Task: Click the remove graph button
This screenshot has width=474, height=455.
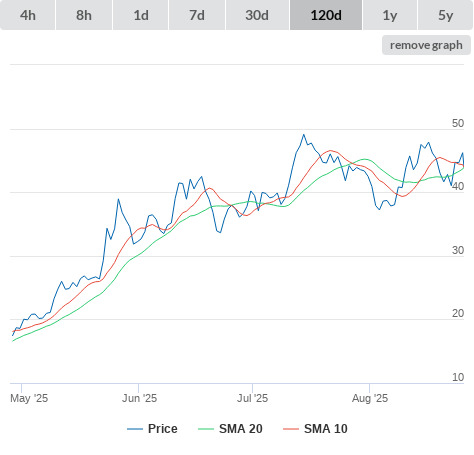Action: tap(426, 45)
